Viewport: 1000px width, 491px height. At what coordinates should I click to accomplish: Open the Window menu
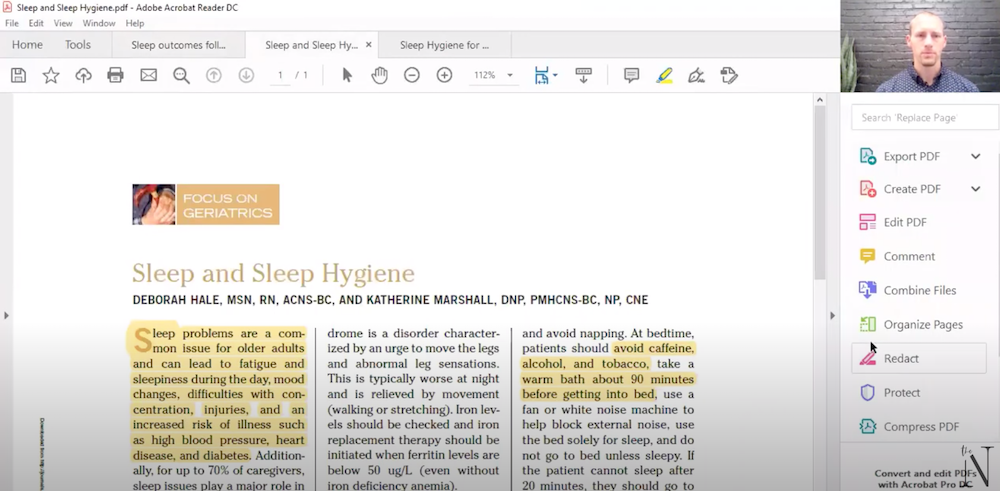(99, 23)
